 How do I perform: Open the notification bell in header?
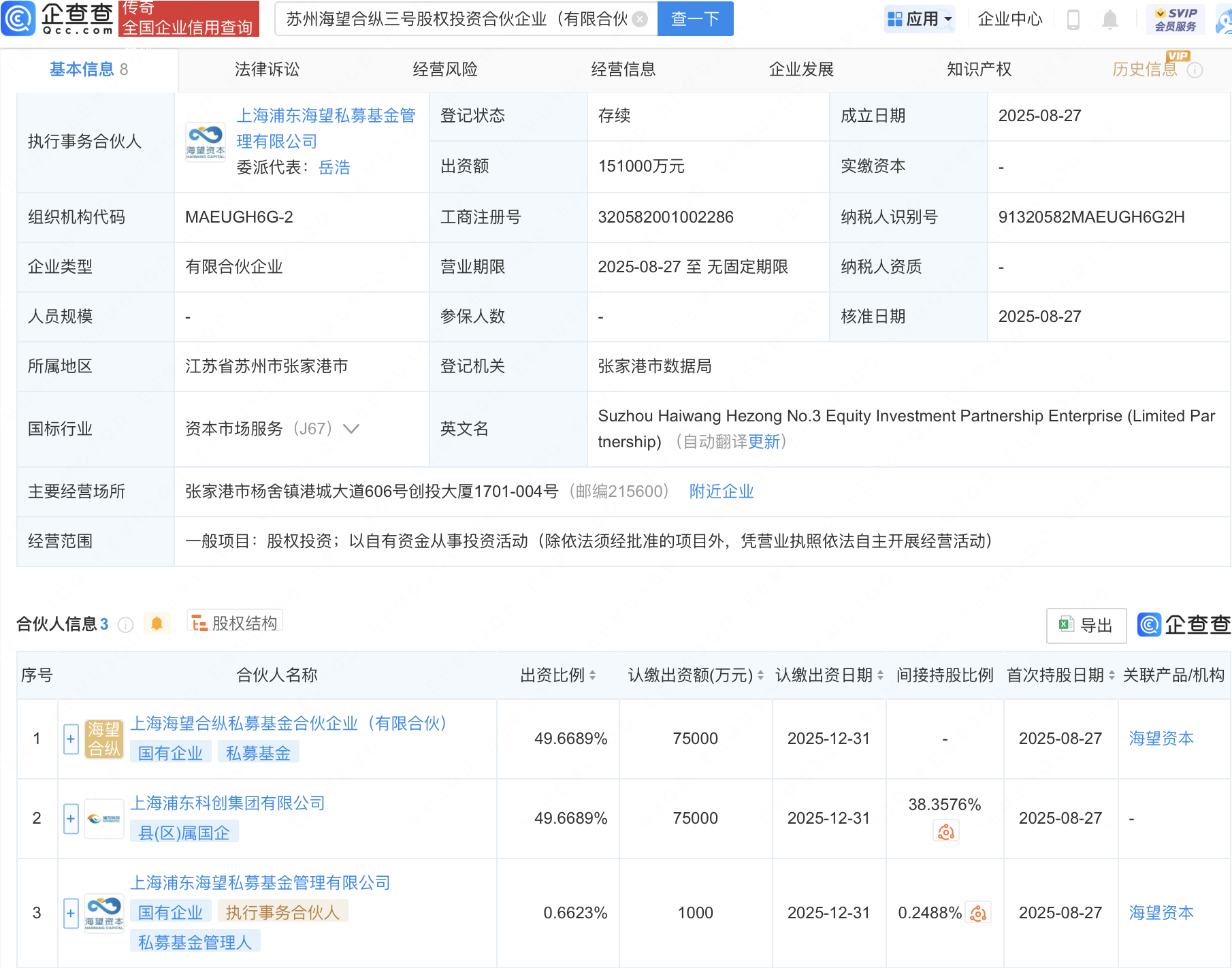point(1109,19)
